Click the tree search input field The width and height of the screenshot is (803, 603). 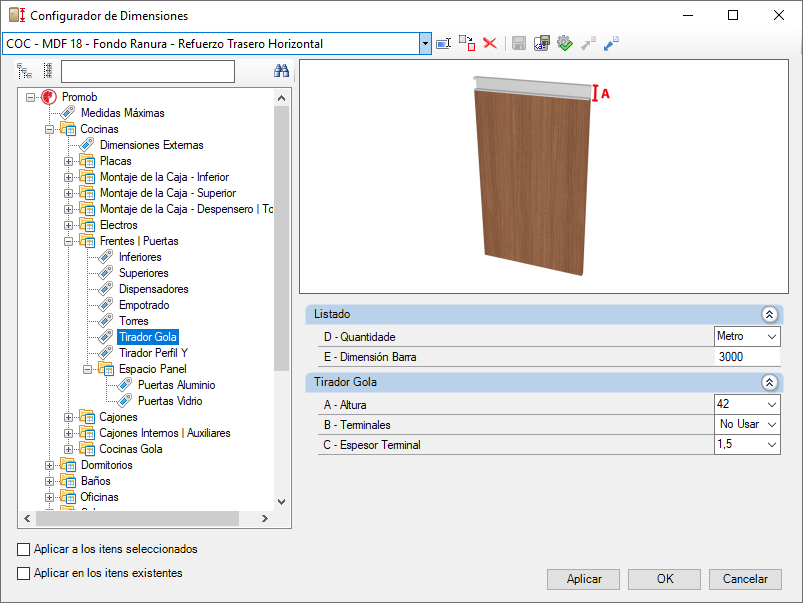(x=148, y=71)
